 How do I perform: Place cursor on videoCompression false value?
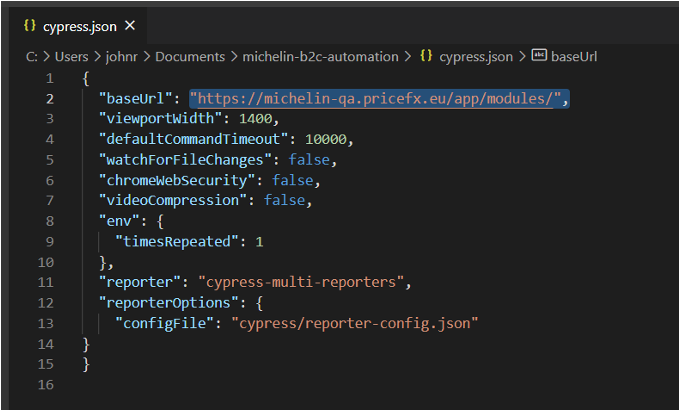coord(284,200)
